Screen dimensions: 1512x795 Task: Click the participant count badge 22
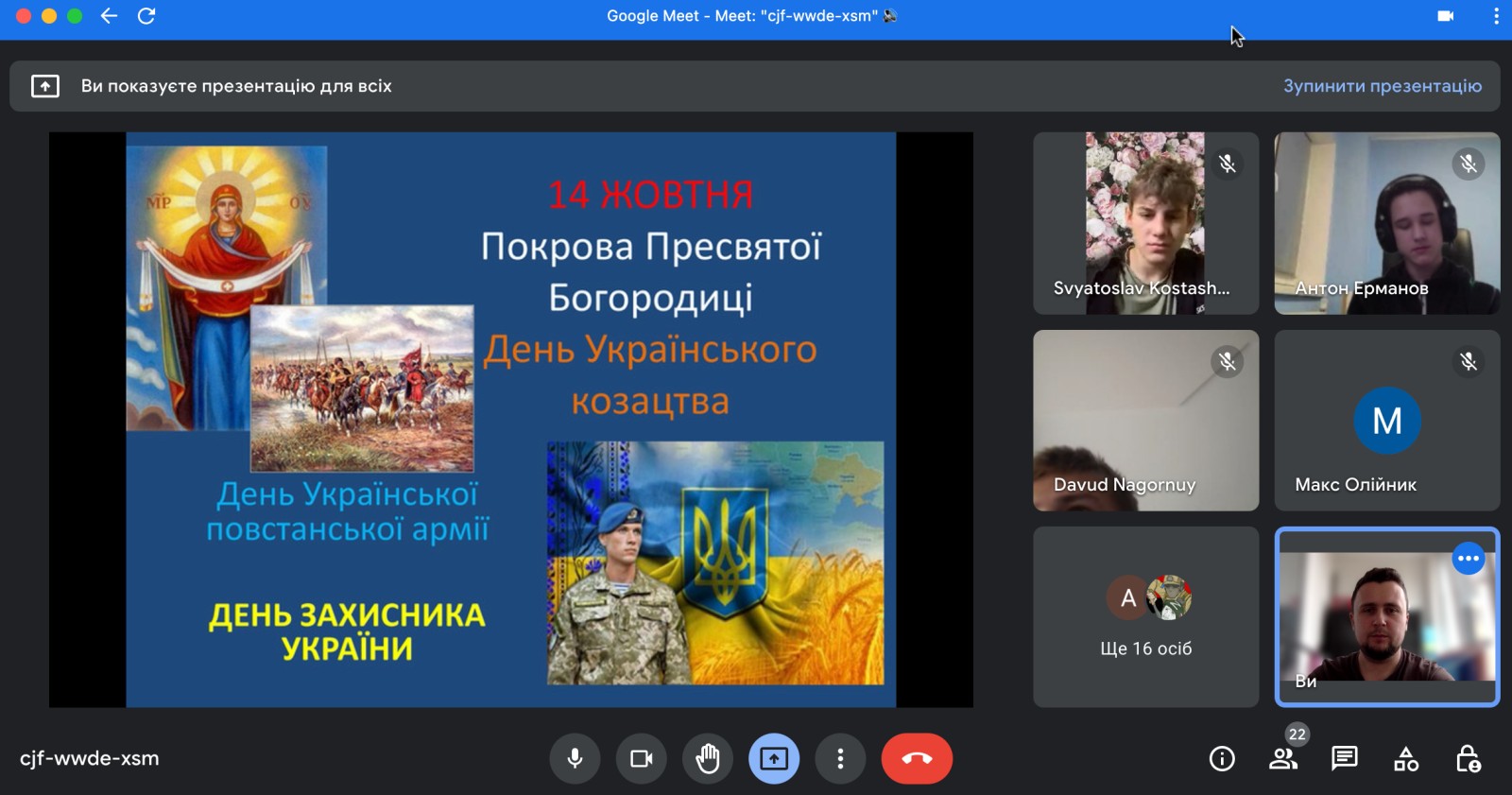click(1297, 735)
